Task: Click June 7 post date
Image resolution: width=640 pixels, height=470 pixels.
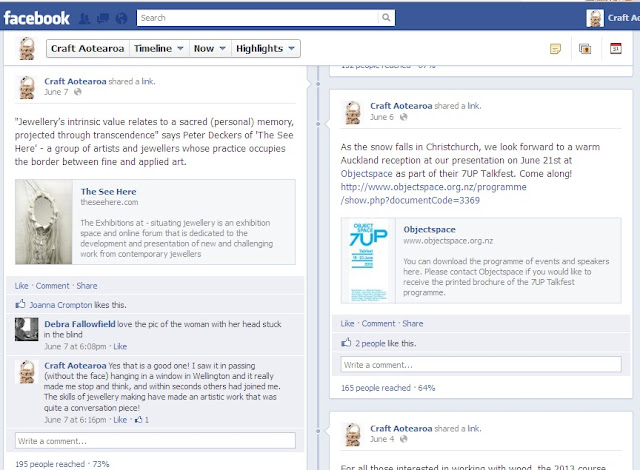Action: click(x=56, y=92)
